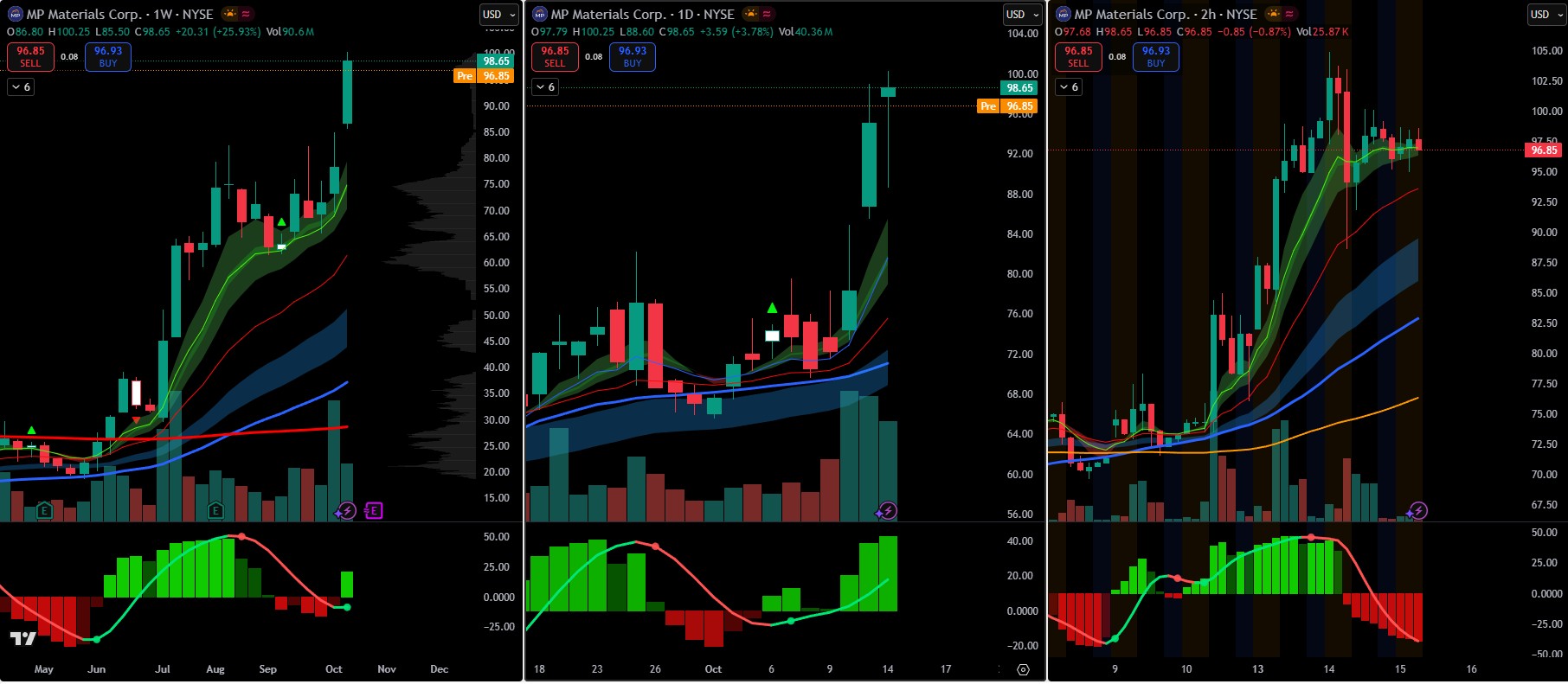Image resolution: width=1568 pixels, height=684 pixels.
Task: Click the red 96.85 price label on 2h chart
Action: pos(1544,150)
